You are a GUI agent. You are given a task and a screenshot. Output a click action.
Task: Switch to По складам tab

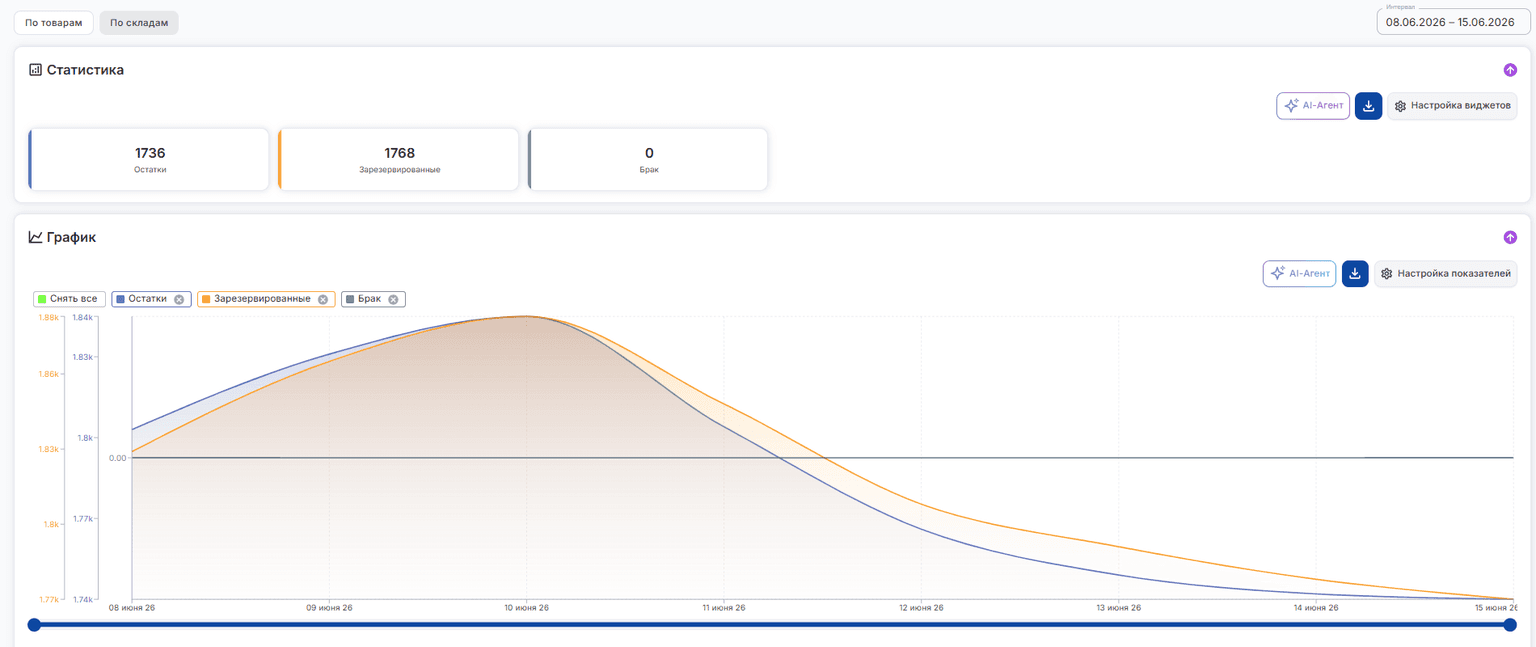139,22
